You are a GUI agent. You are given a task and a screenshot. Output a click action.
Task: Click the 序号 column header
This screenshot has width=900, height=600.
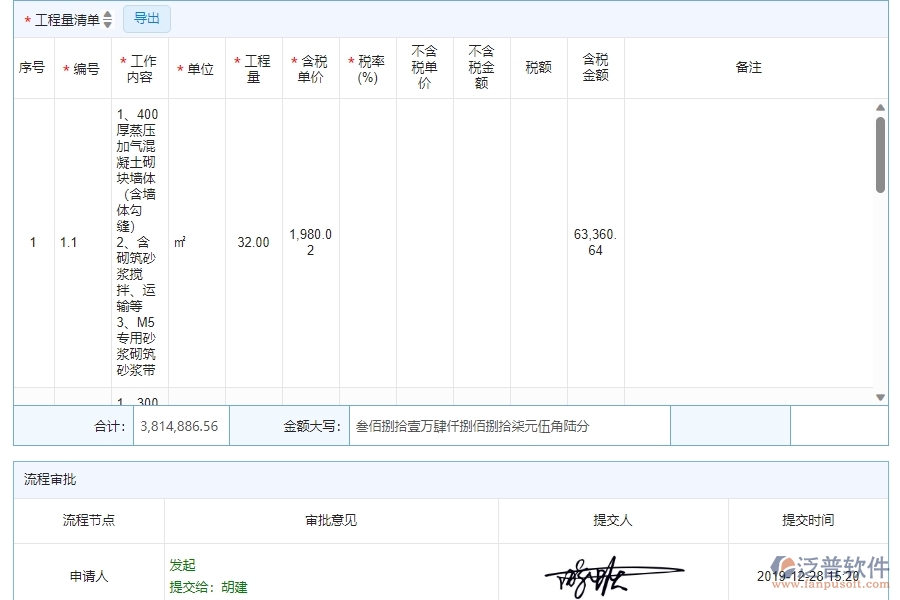[32, 68]
